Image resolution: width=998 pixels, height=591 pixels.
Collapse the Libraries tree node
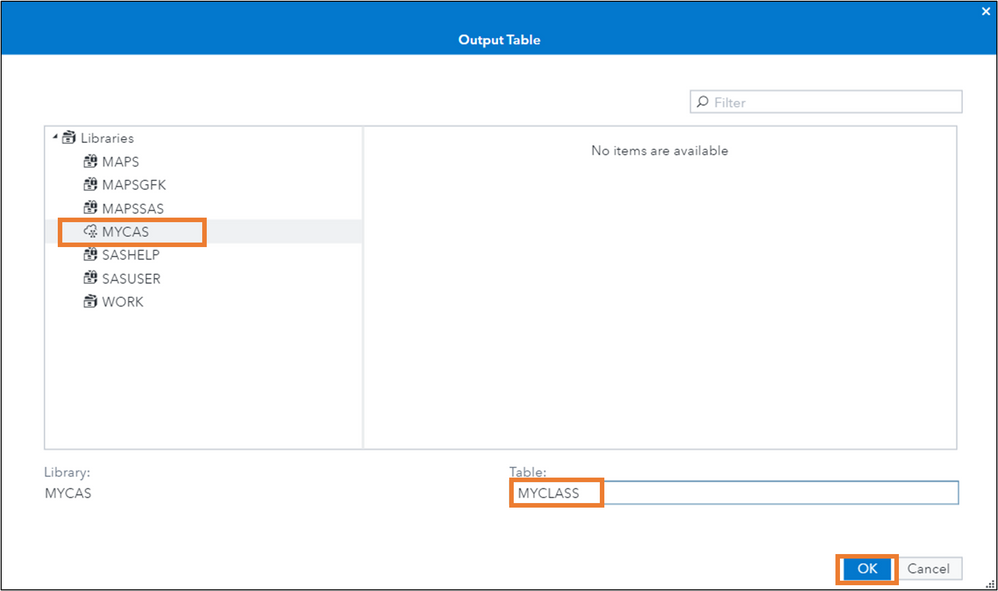[x=55, y=137]
